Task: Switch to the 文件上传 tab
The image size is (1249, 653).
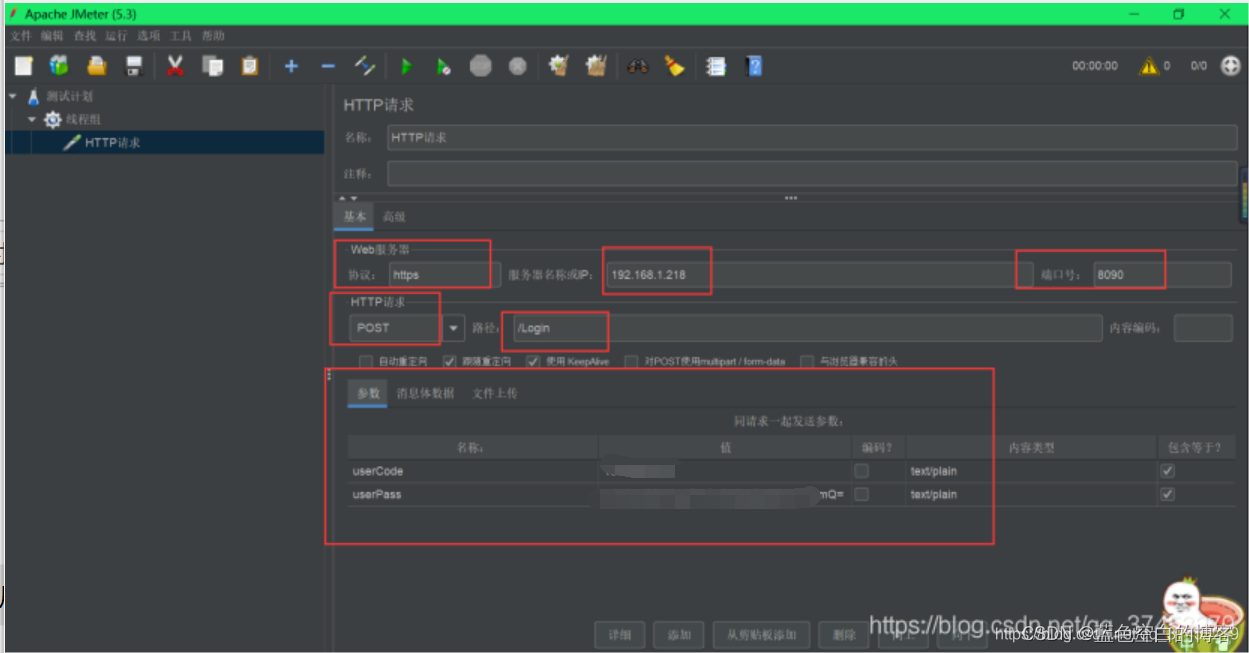Action: pos(495,394)
